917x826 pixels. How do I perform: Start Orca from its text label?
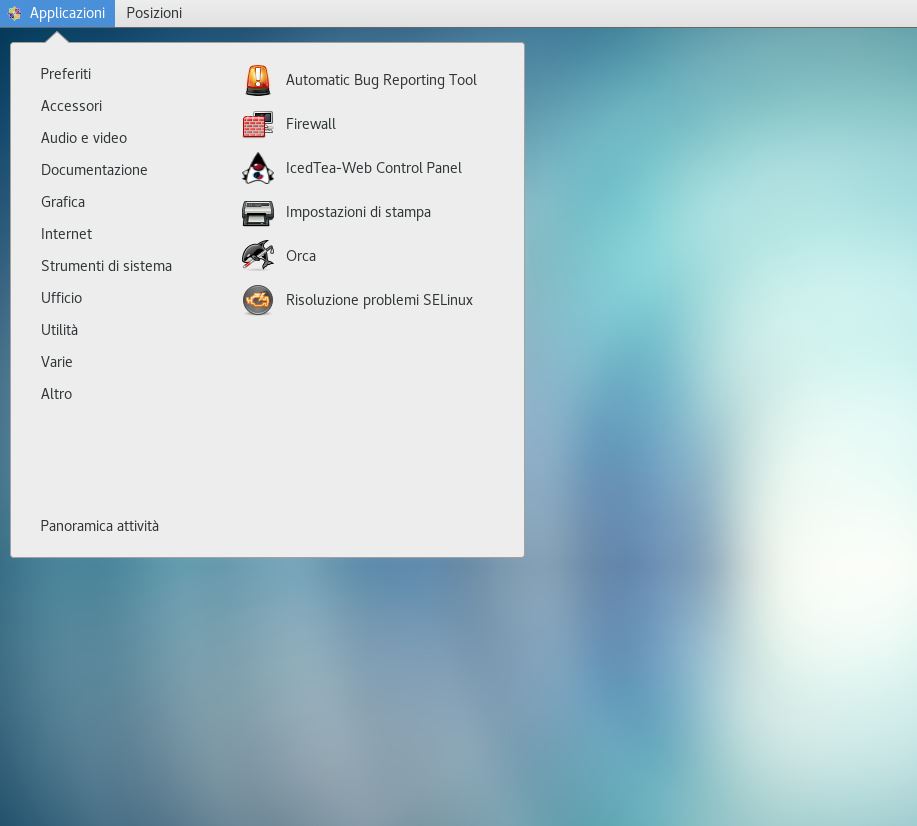point(301,256)
